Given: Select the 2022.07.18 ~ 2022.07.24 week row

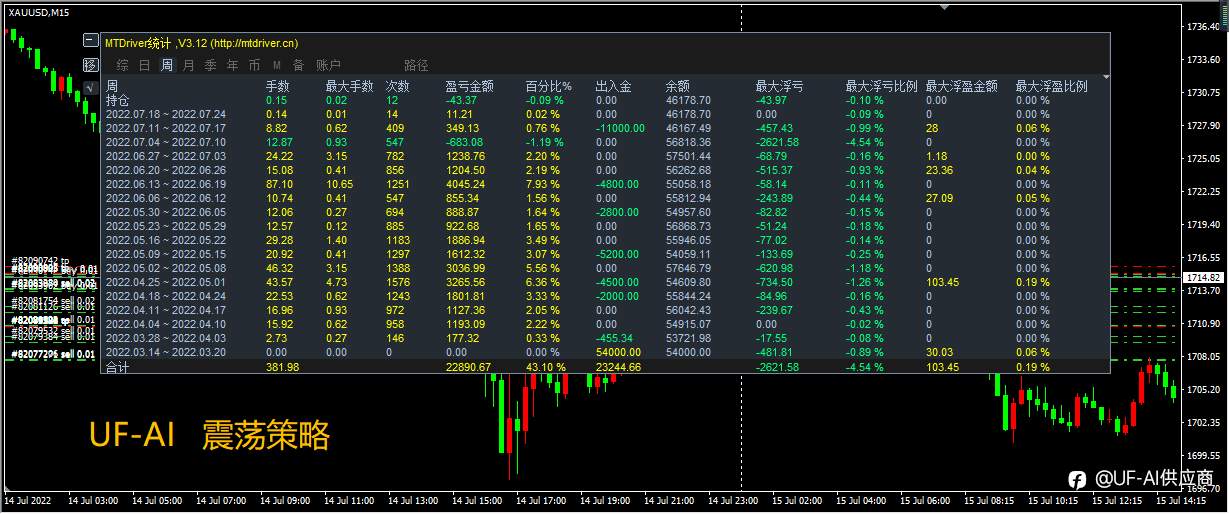Looking at the screenshot, I should [x=166, y=115].
